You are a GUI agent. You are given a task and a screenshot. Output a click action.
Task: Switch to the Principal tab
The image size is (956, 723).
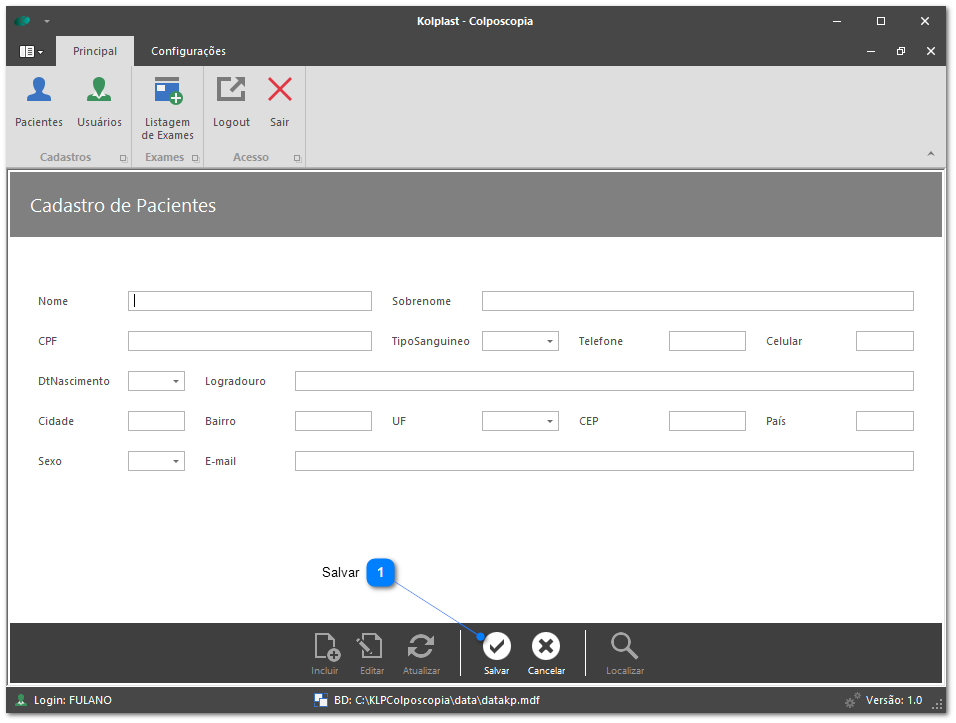pyautogui.click(x=95, y=51)
